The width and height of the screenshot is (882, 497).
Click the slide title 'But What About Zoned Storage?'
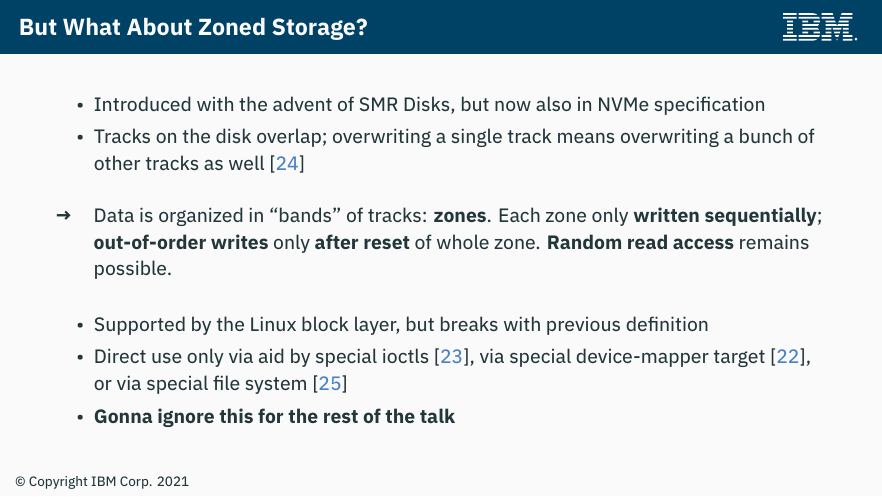(x=193, y=27)
